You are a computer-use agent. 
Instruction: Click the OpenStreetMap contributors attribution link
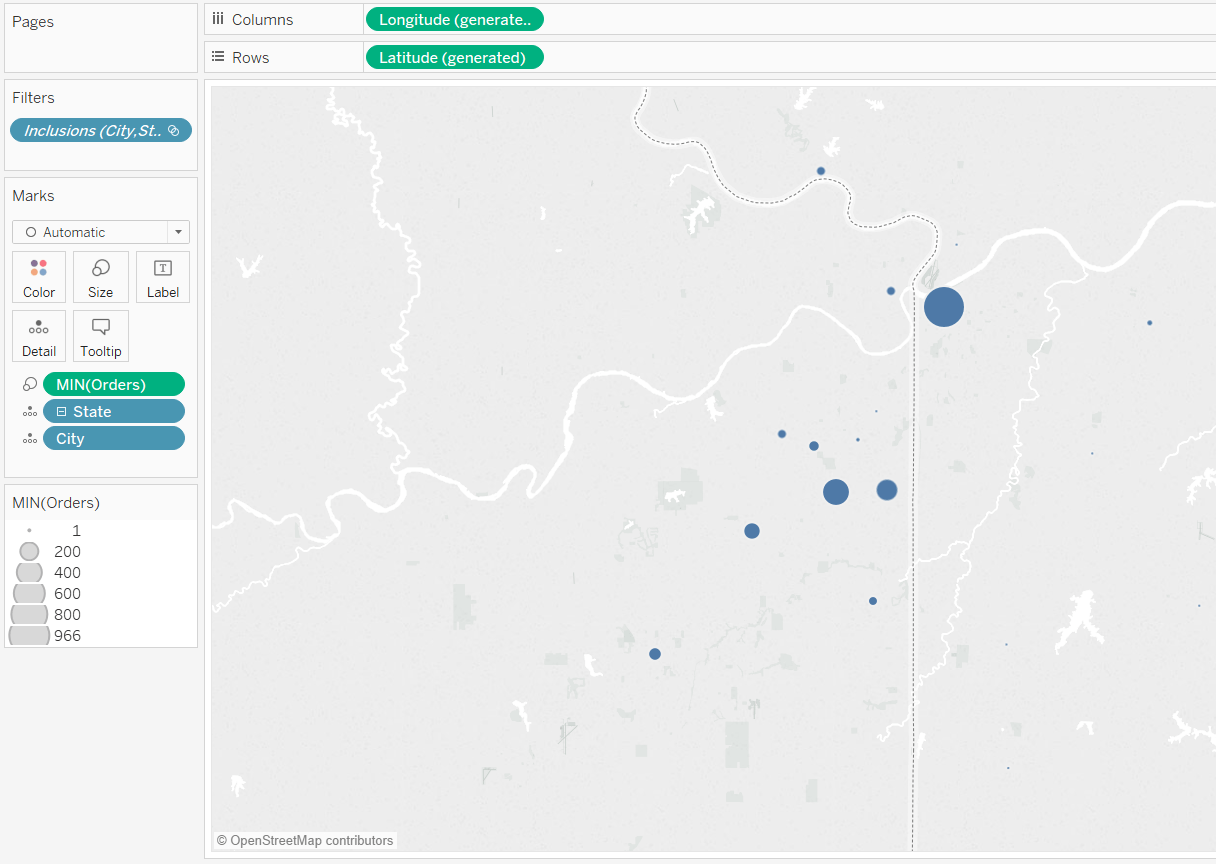305,840
